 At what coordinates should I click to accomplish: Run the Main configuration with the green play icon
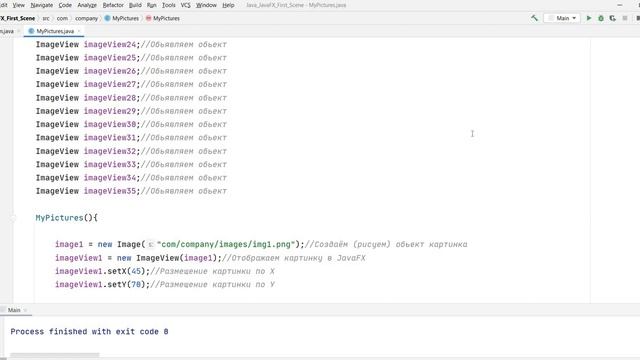coord(589,18)
